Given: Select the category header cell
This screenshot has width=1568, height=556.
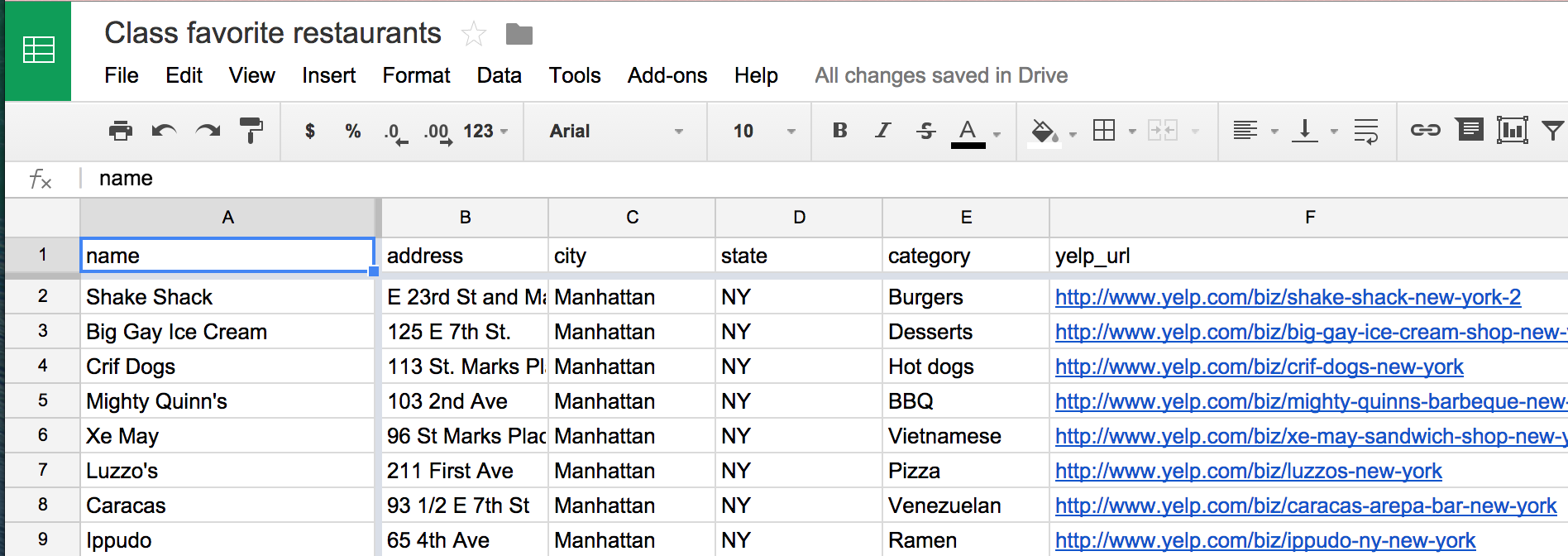Looking at the screenshot, I should point(966,256).
